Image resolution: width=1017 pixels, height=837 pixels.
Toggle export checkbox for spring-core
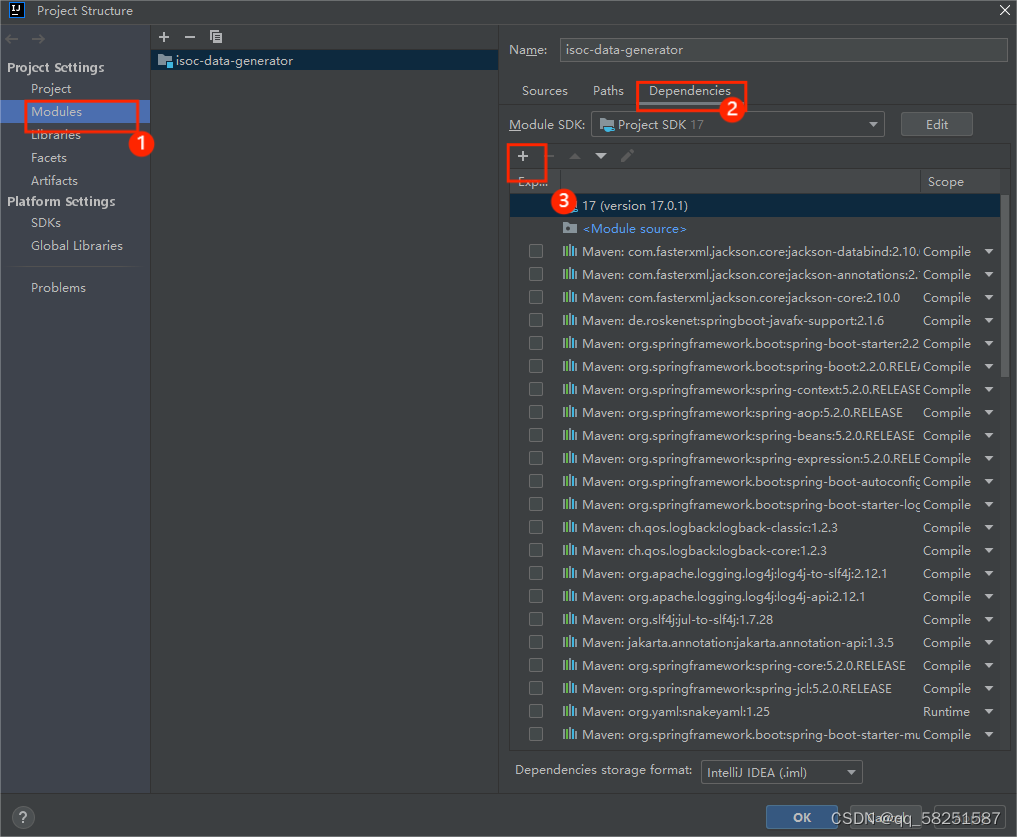pyautogui.click(x=536, y=665)
